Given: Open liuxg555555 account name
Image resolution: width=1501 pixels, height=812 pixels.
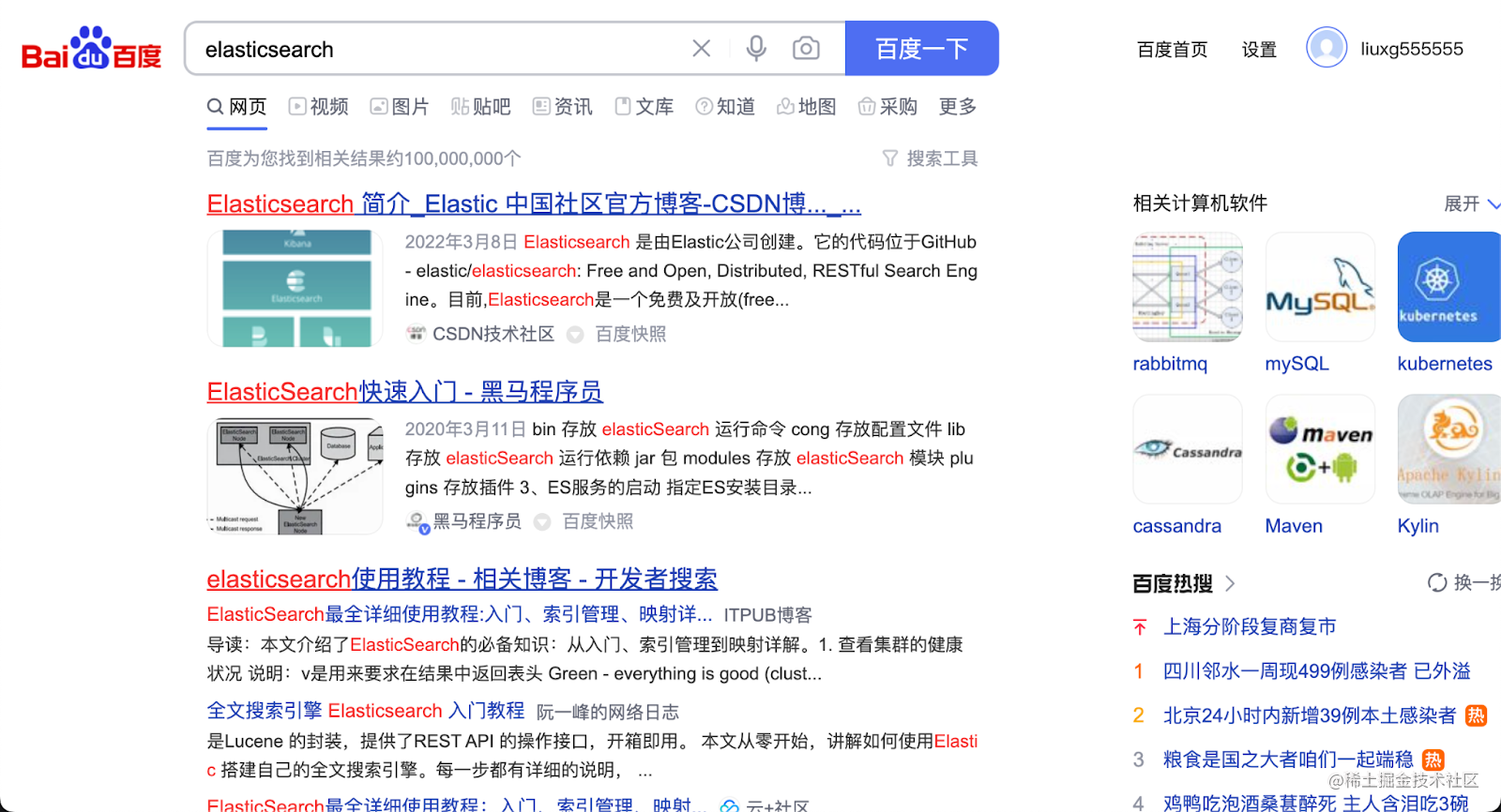Looking at the screenshot, I should point(1412,49).
